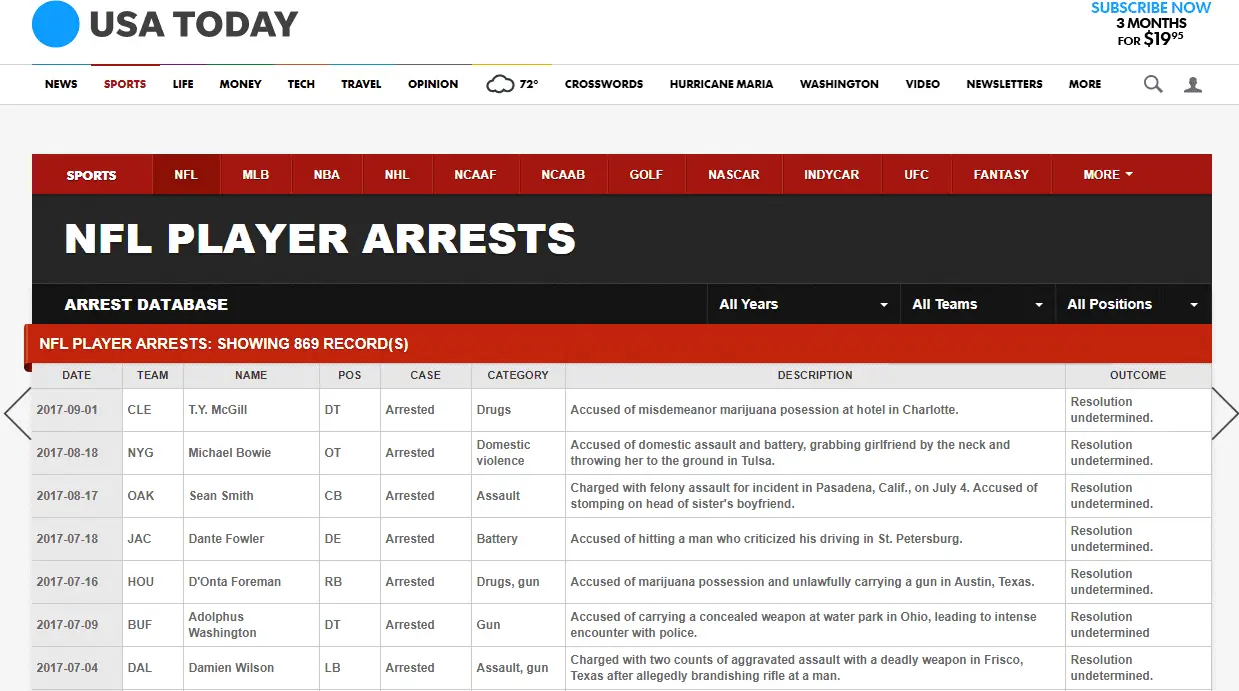The height and width of the screenshot is (691, 1239).
Task: Click player name Dante Fowler
Action: point(227,539)
